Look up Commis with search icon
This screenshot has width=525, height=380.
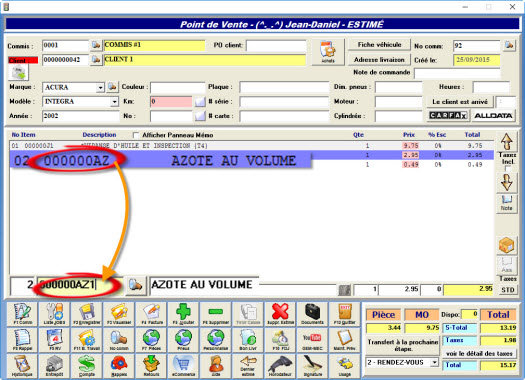coord(96,45)
